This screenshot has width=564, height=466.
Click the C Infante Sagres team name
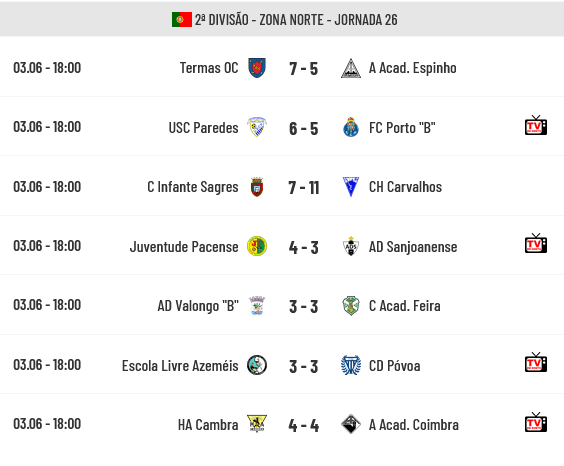193,187
